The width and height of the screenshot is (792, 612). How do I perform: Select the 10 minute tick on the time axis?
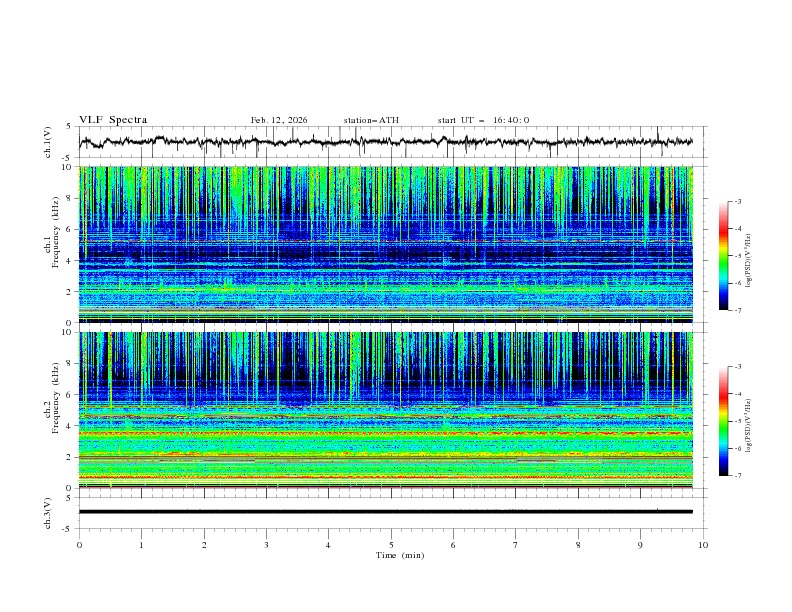(x=703, y=545)
